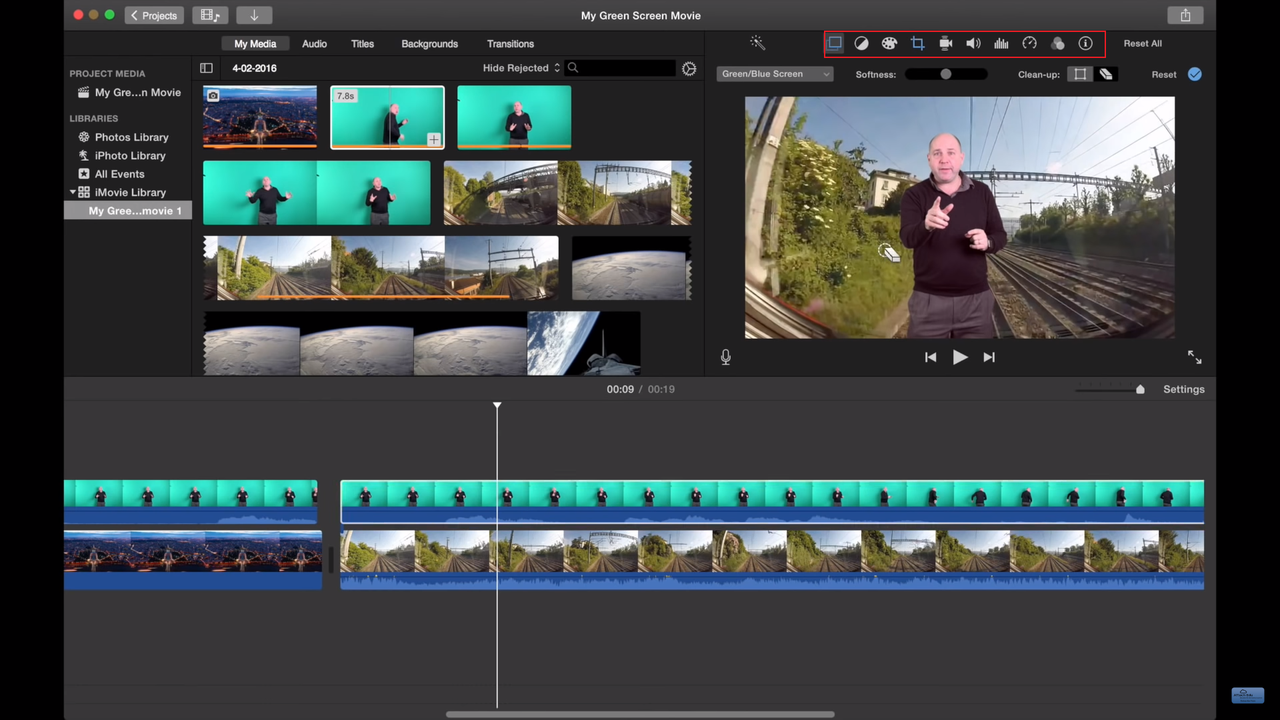Click the Reset All button

coord(1142,43)
